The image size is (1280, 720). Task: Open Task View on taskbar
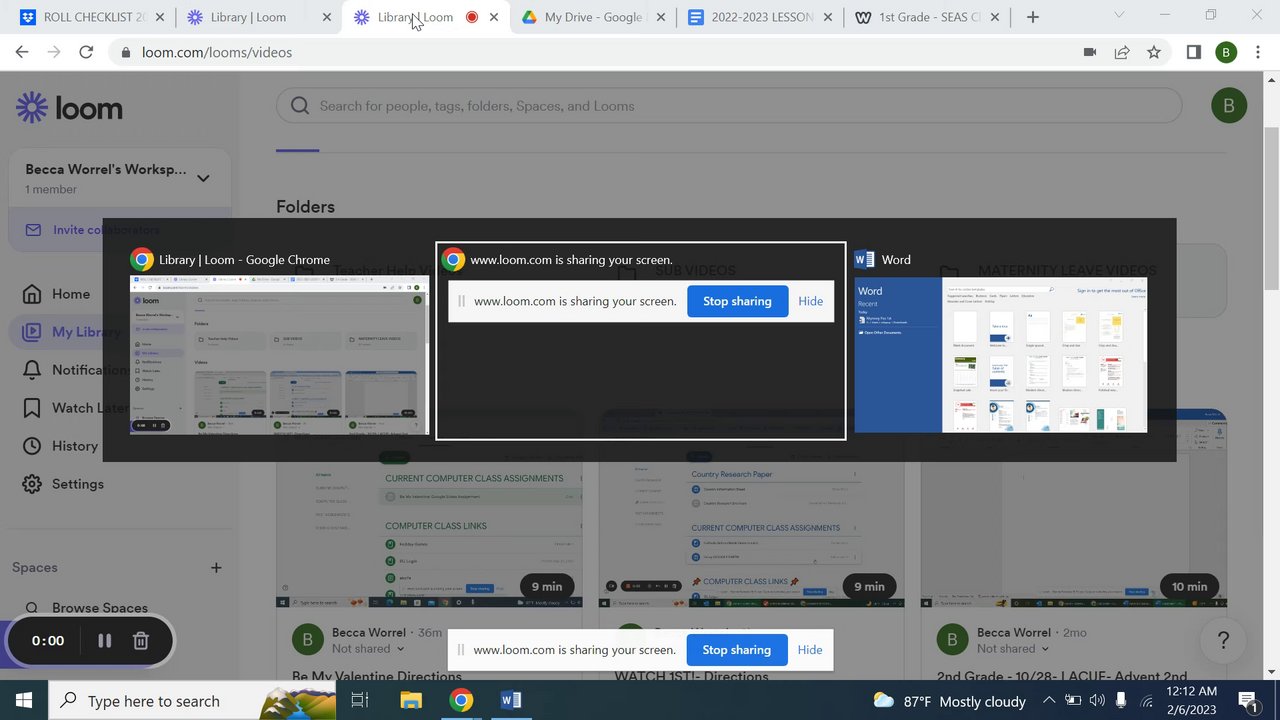click(360, 700)
